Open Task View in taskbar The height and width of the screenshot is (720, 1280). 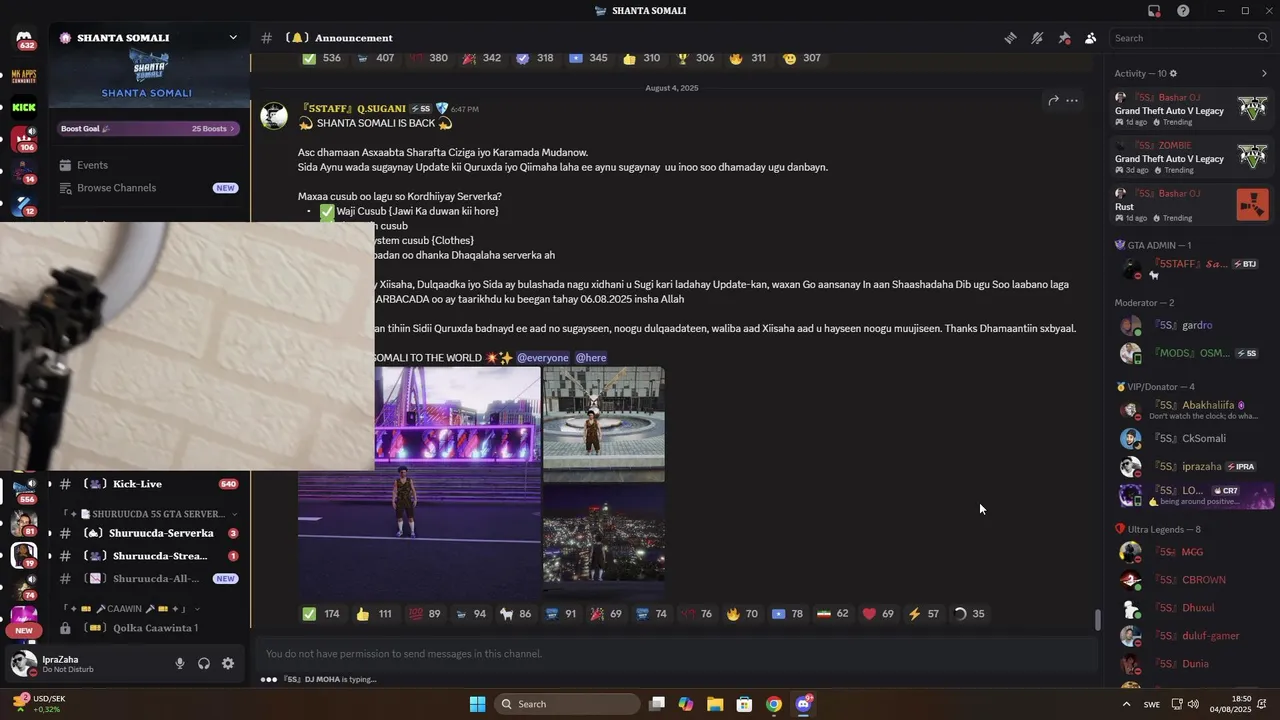pos(657,704)
